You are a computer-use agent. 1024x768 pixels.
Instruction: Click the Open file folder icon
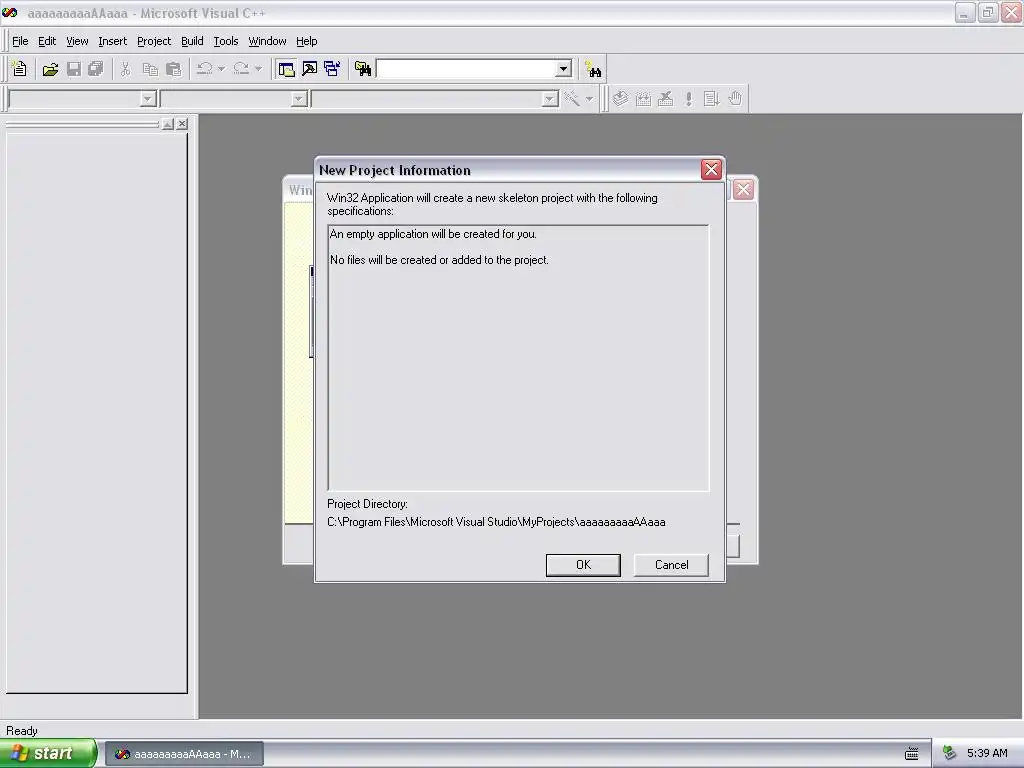pos(50,69)
